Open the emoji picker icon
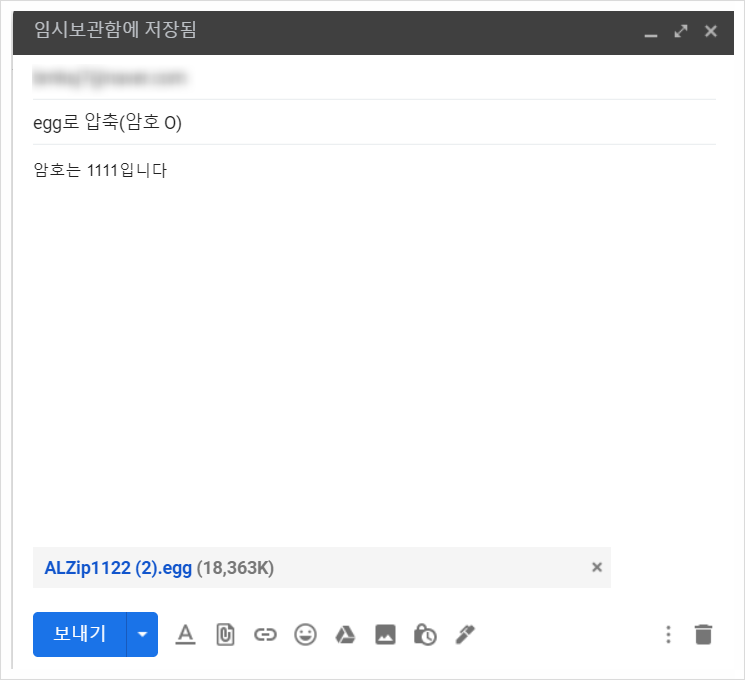The width and height of the screenshot is (745, 680). (x=305, y=634)
